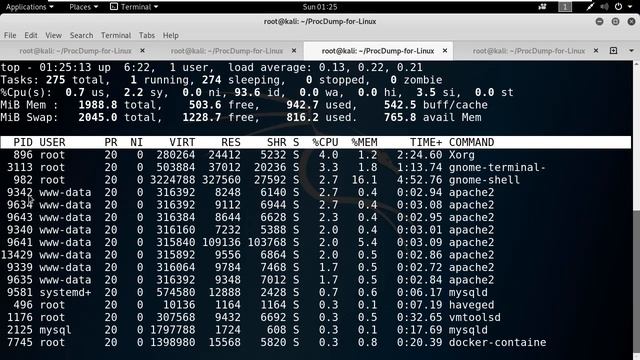
Task: Click the mysqld row owned by systemd+
Action: click(316, 293)
